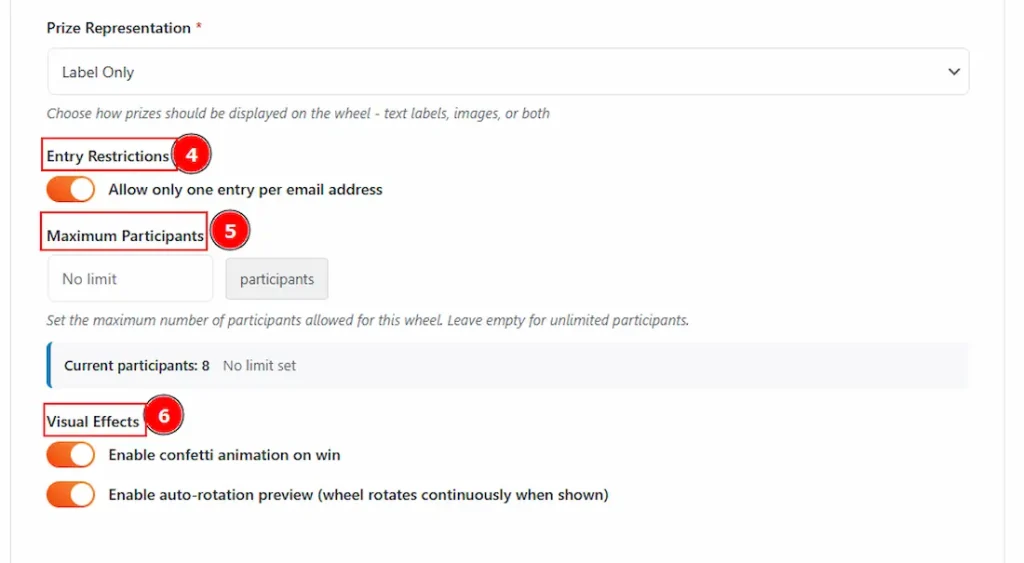Screen dimensions: 1024x563
Task: Click the 'Enable auto-rotation preview' label text
Action: tap(358, 494)
